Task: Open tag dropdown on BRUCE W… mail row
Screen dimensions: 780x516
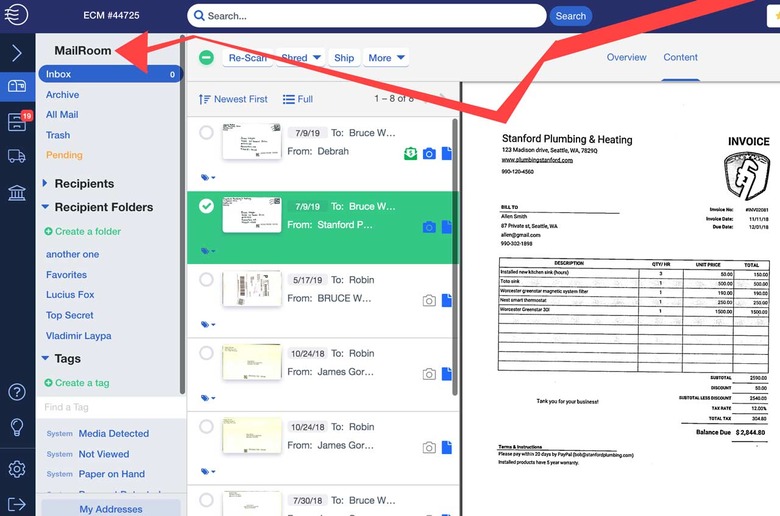Action: coord(208,324)
